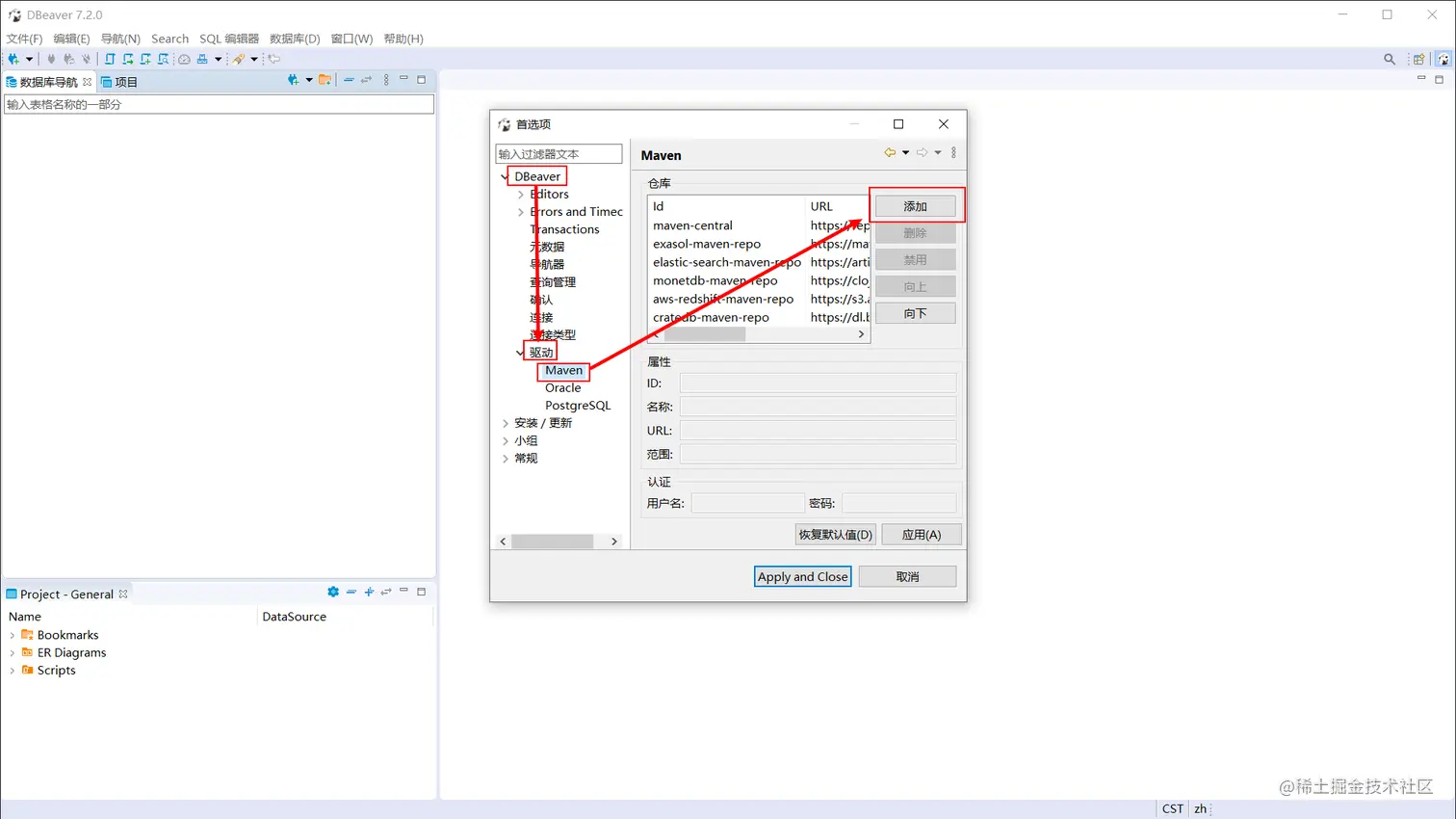1456x819 pixels.
Task: Open the Search menu
Action: pos(169,39)
